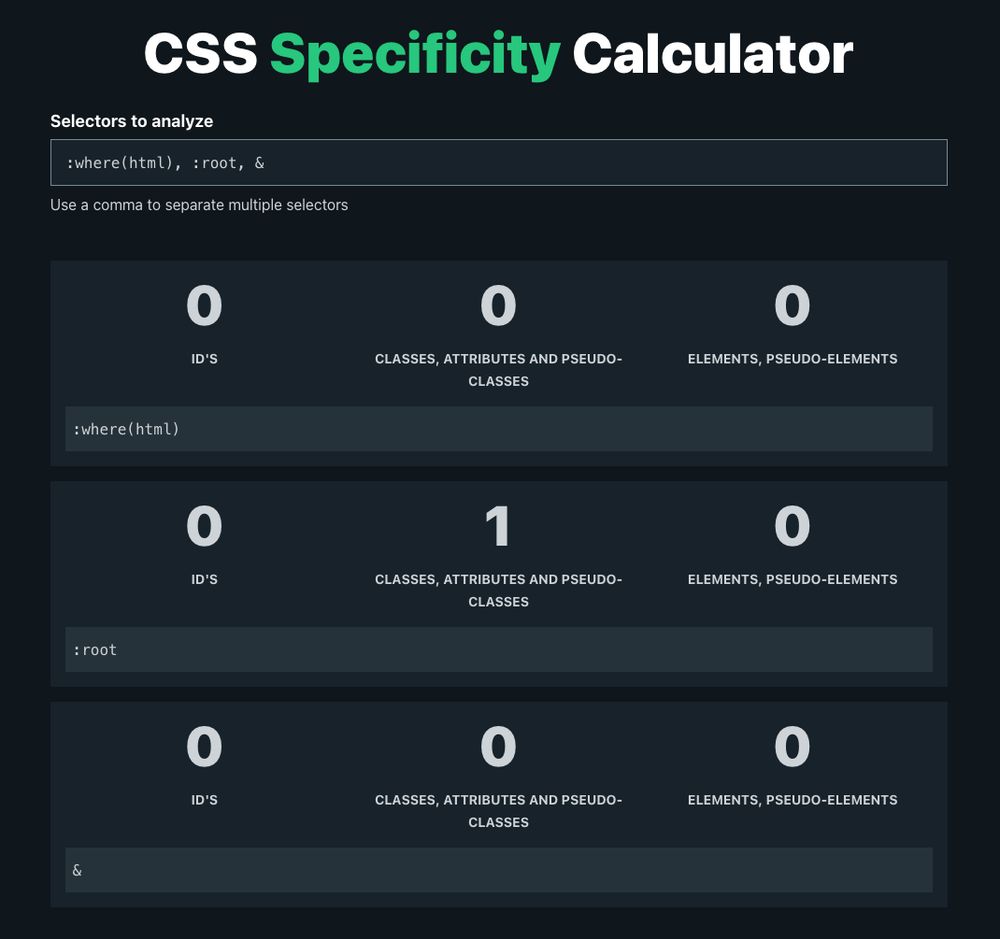
Task: Click the ID's count for :root
Action: tap(204, 526)
